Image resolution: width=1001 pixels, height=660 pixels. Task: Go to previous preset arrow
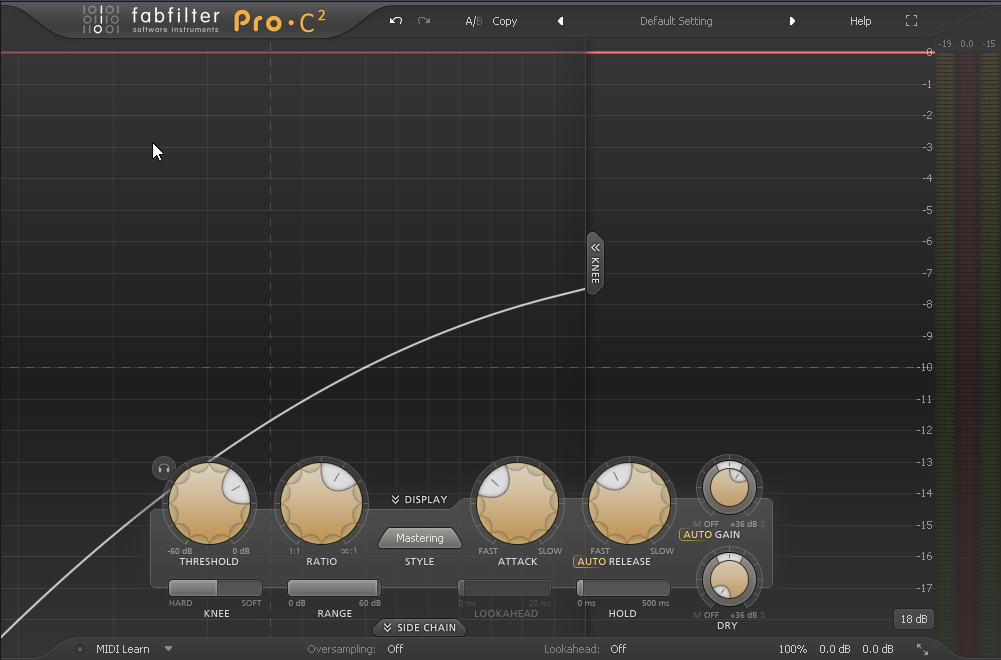click(x=561, y=21)
